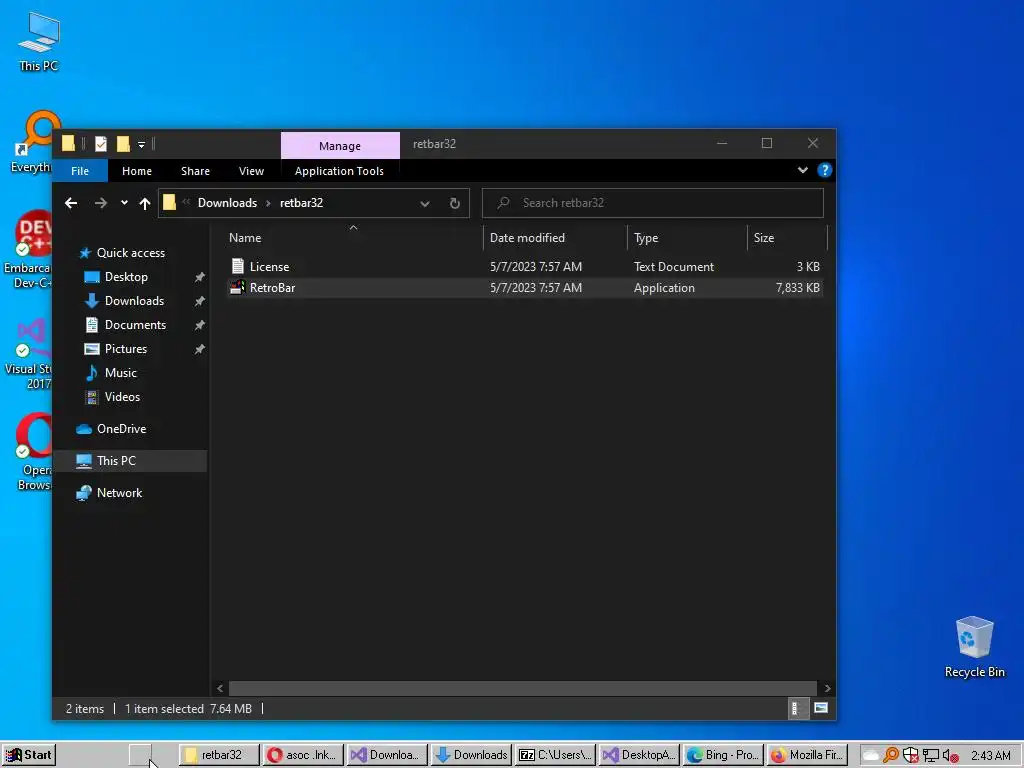Click the volume icon in the system tray
The height and width of the screenshot is (768, 1024).
pos(950,756)
